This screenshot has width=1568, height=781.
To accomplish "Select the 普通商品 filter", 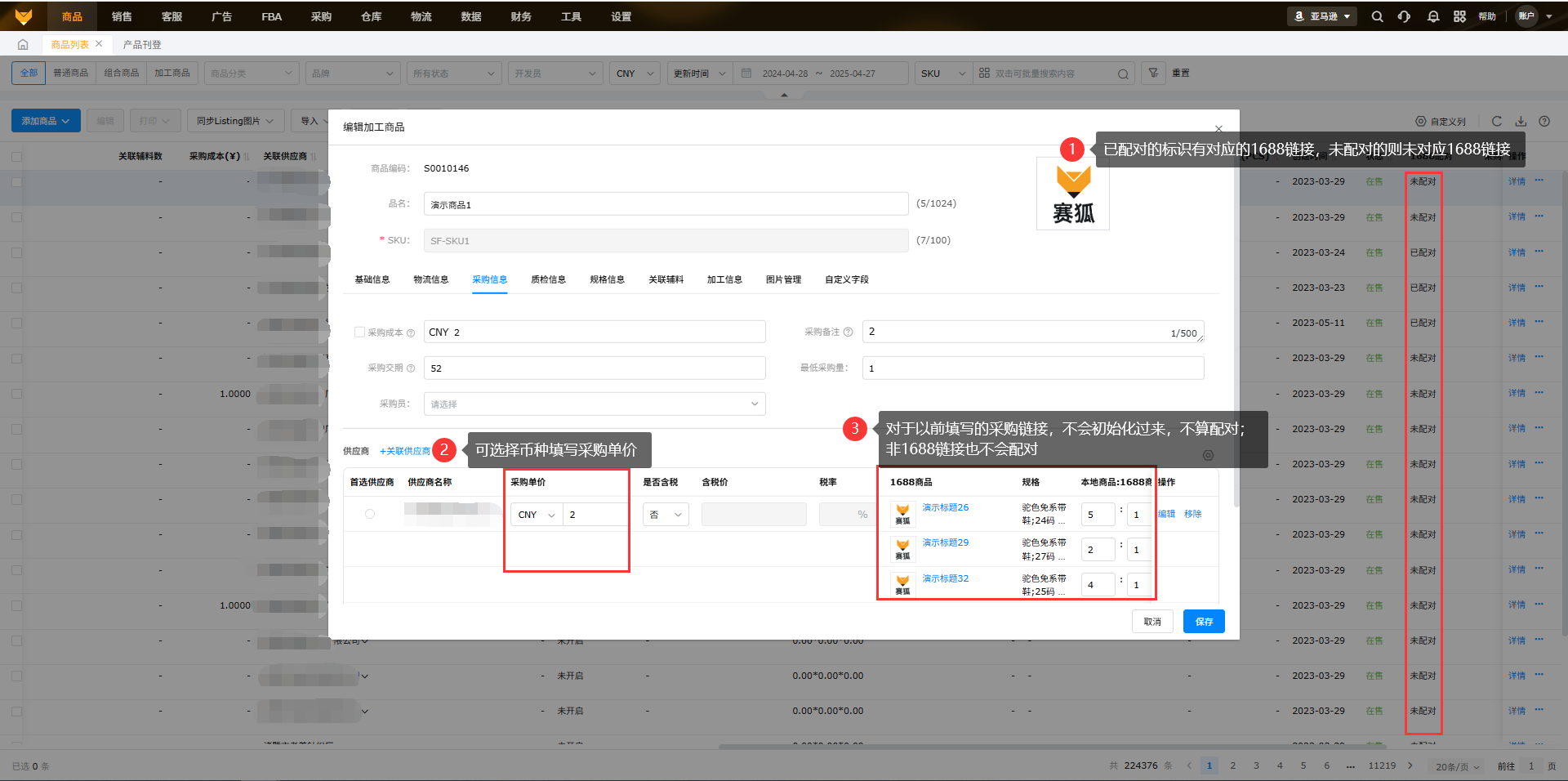I will (x=70, y=74).
